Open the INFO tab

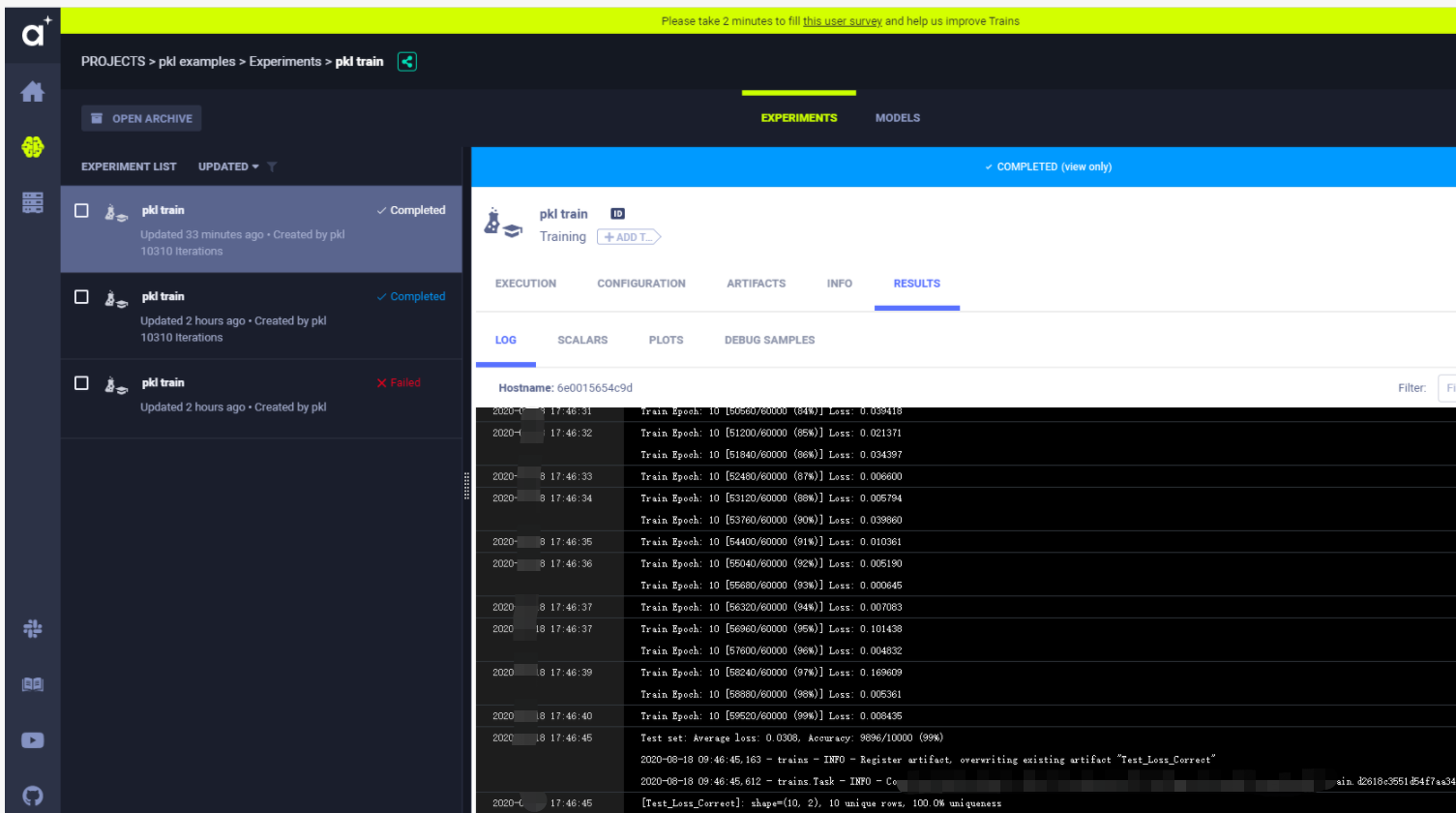pos(840,284)
